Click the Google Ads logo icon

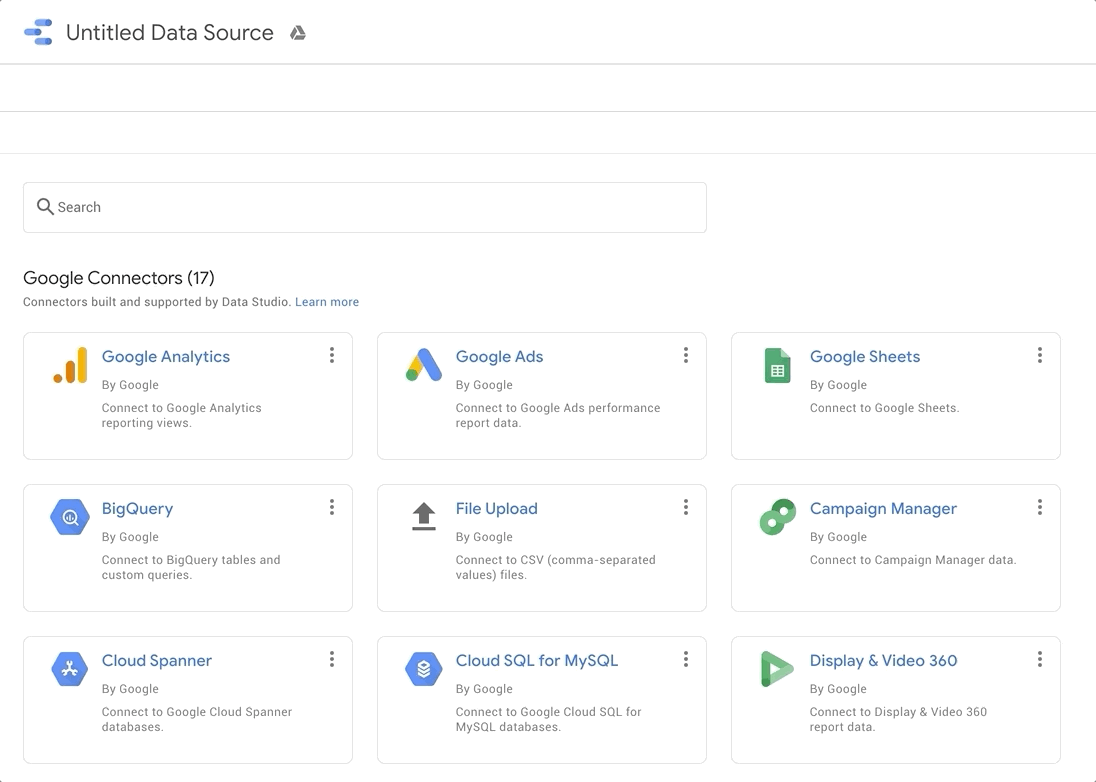424,365
